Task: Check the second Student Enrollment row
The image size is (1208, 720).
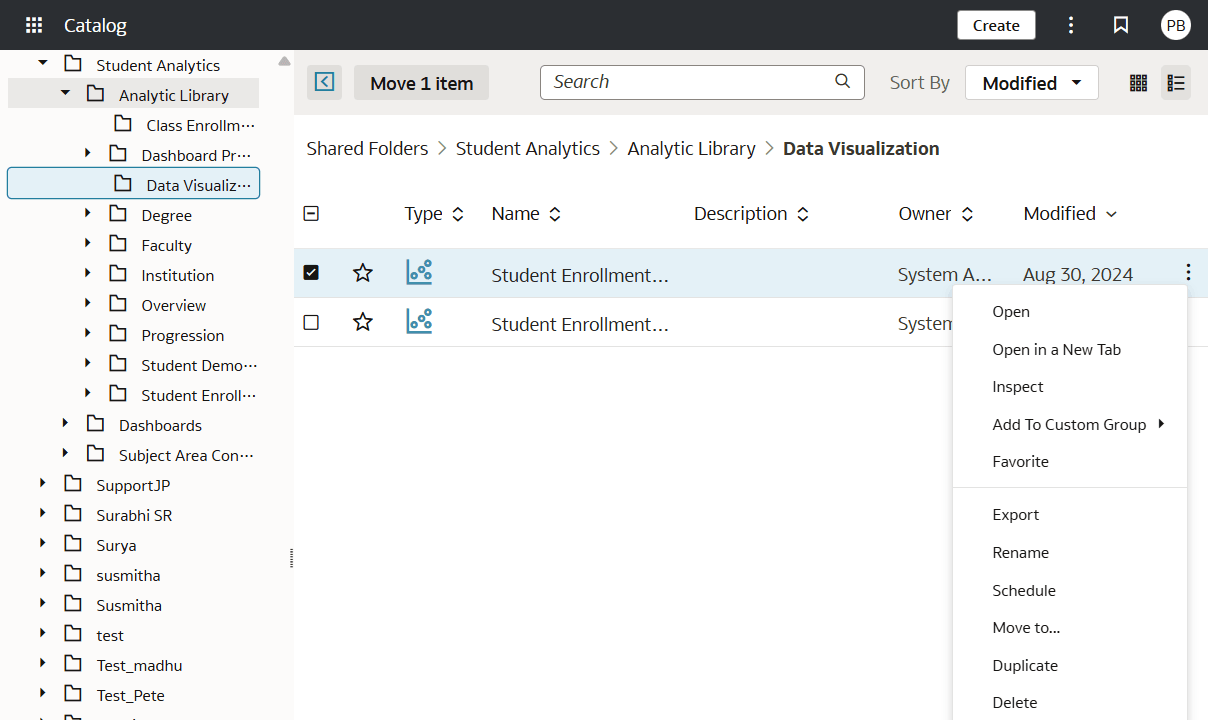Action: (x=311, y=323)
